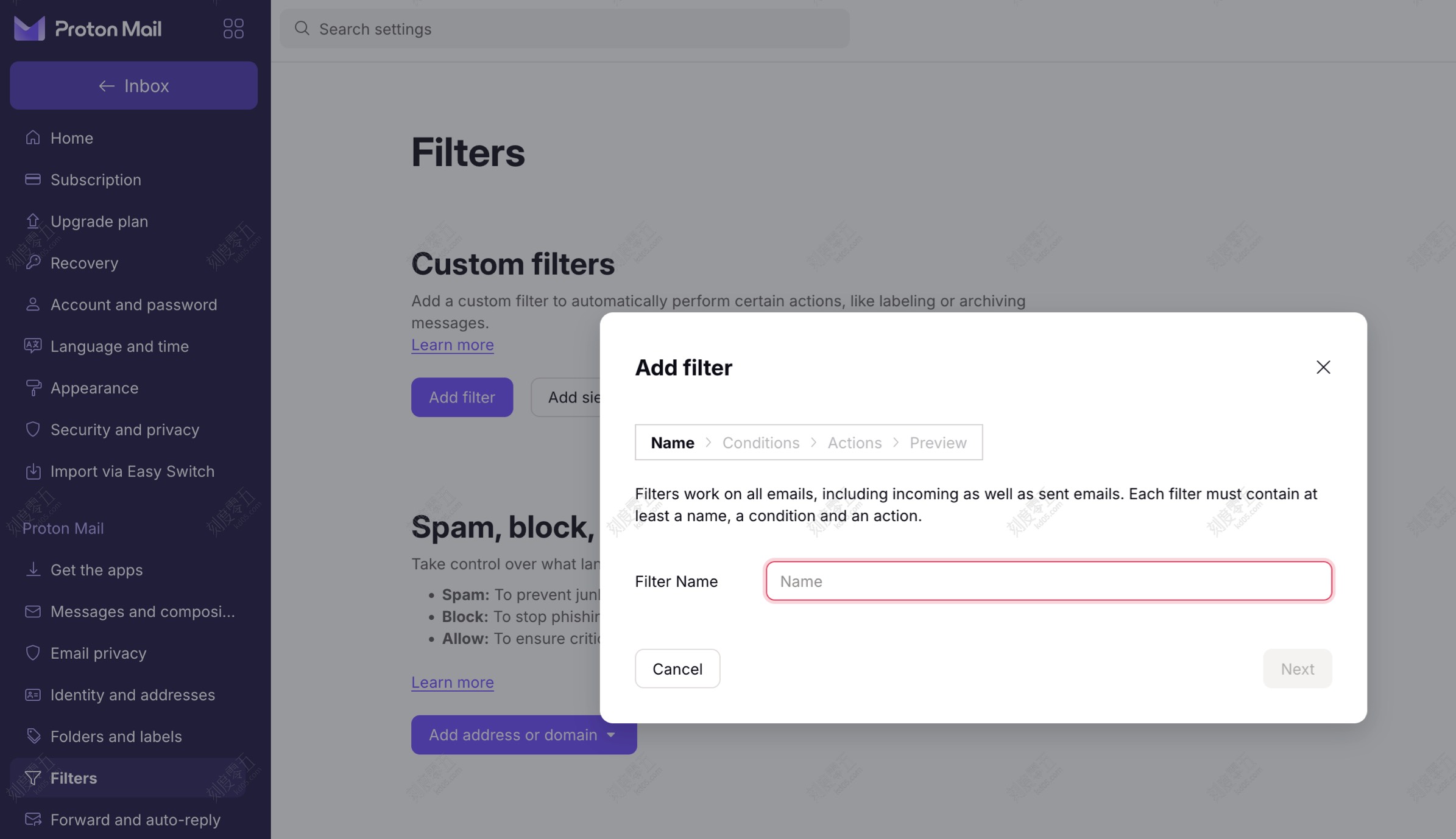Viewport: 1456px width, 839px height.
Task: Open Language and time settings icon
Action: tap(34, 346)
